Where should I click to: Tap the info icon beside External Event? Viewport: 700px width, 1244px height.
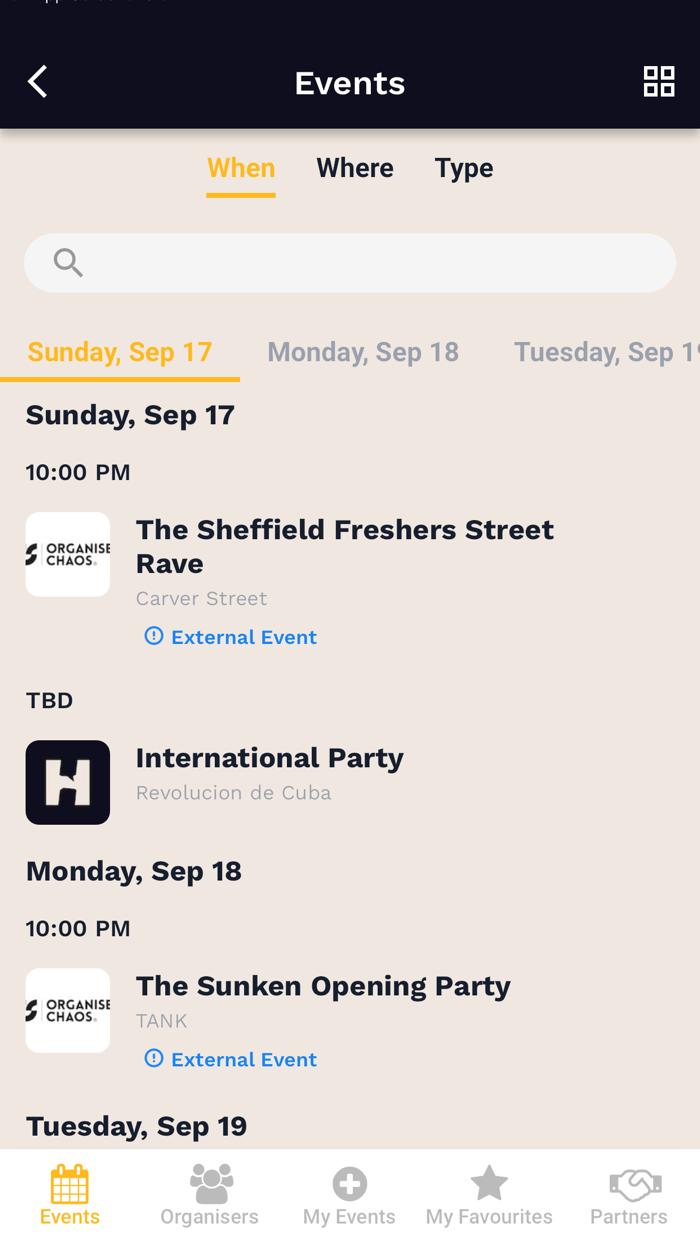pyautogui.click(x=153, y=636)
